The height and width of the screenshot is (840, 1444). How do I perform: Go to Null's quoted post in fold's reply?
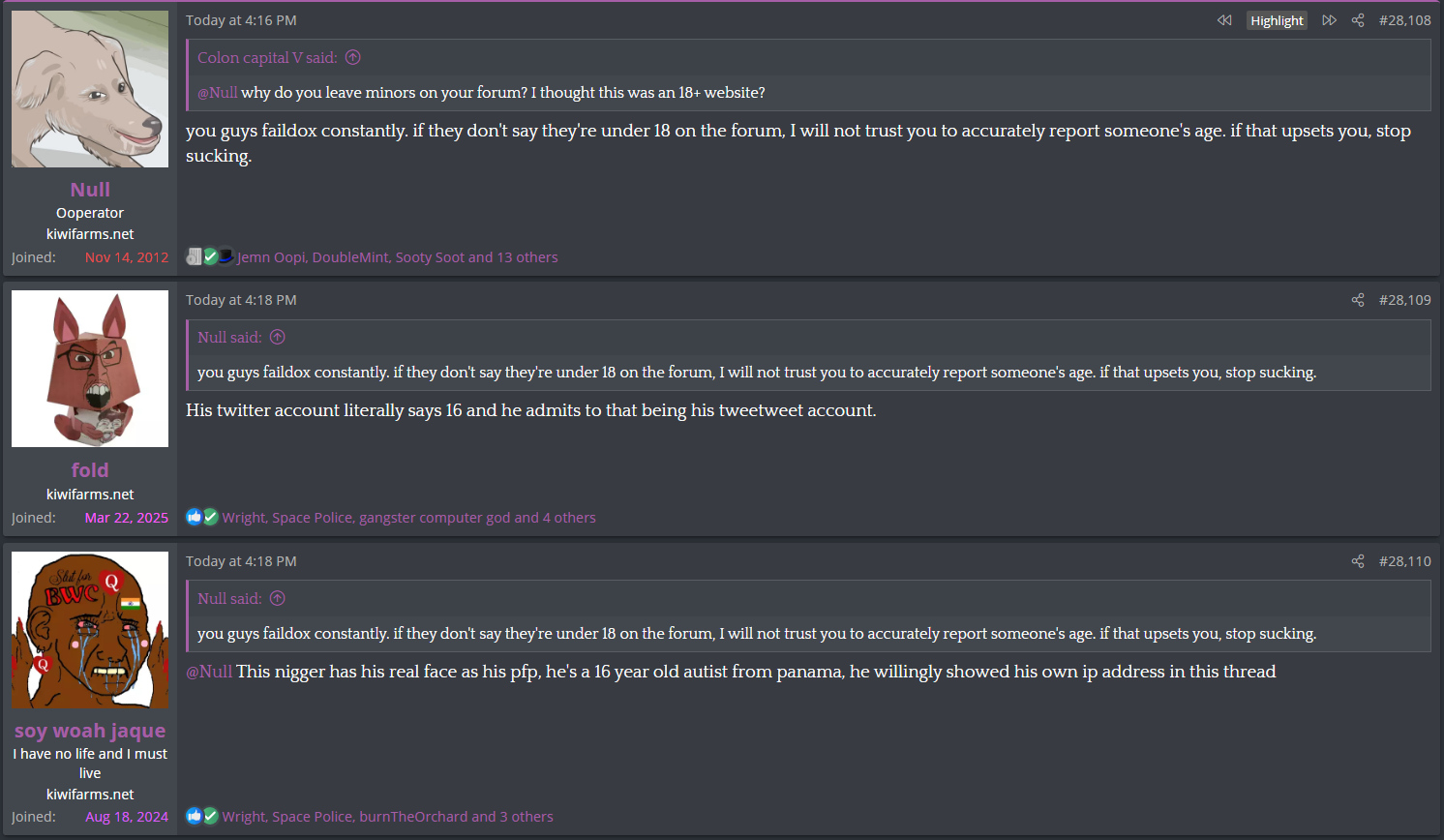[278, 337]
